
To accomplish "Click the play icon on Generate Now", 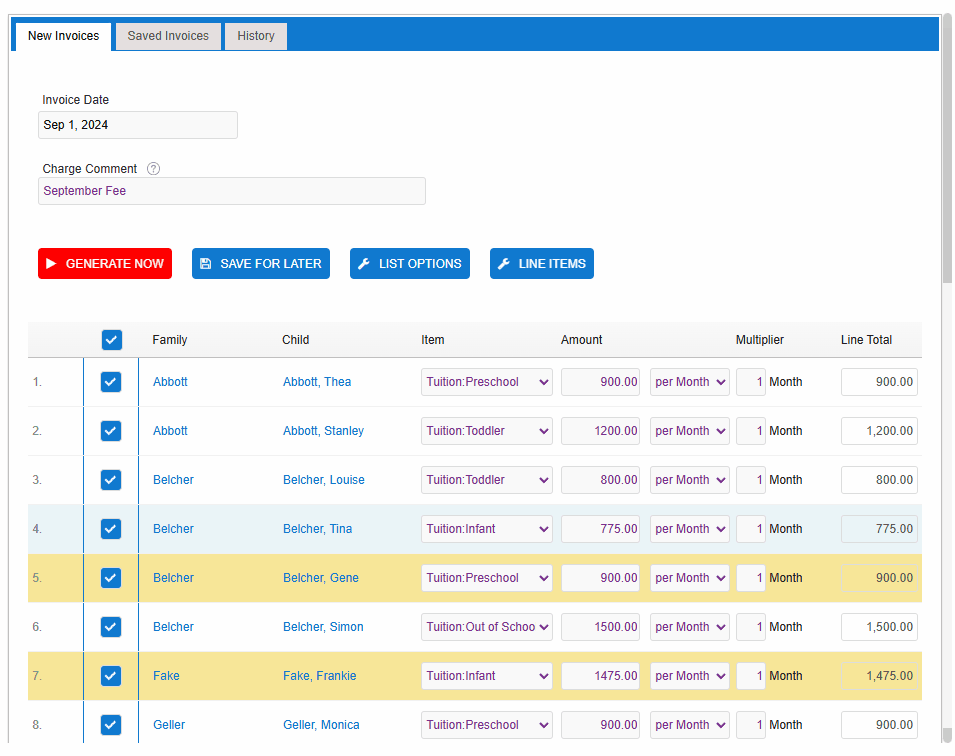I will coord(52,264).
